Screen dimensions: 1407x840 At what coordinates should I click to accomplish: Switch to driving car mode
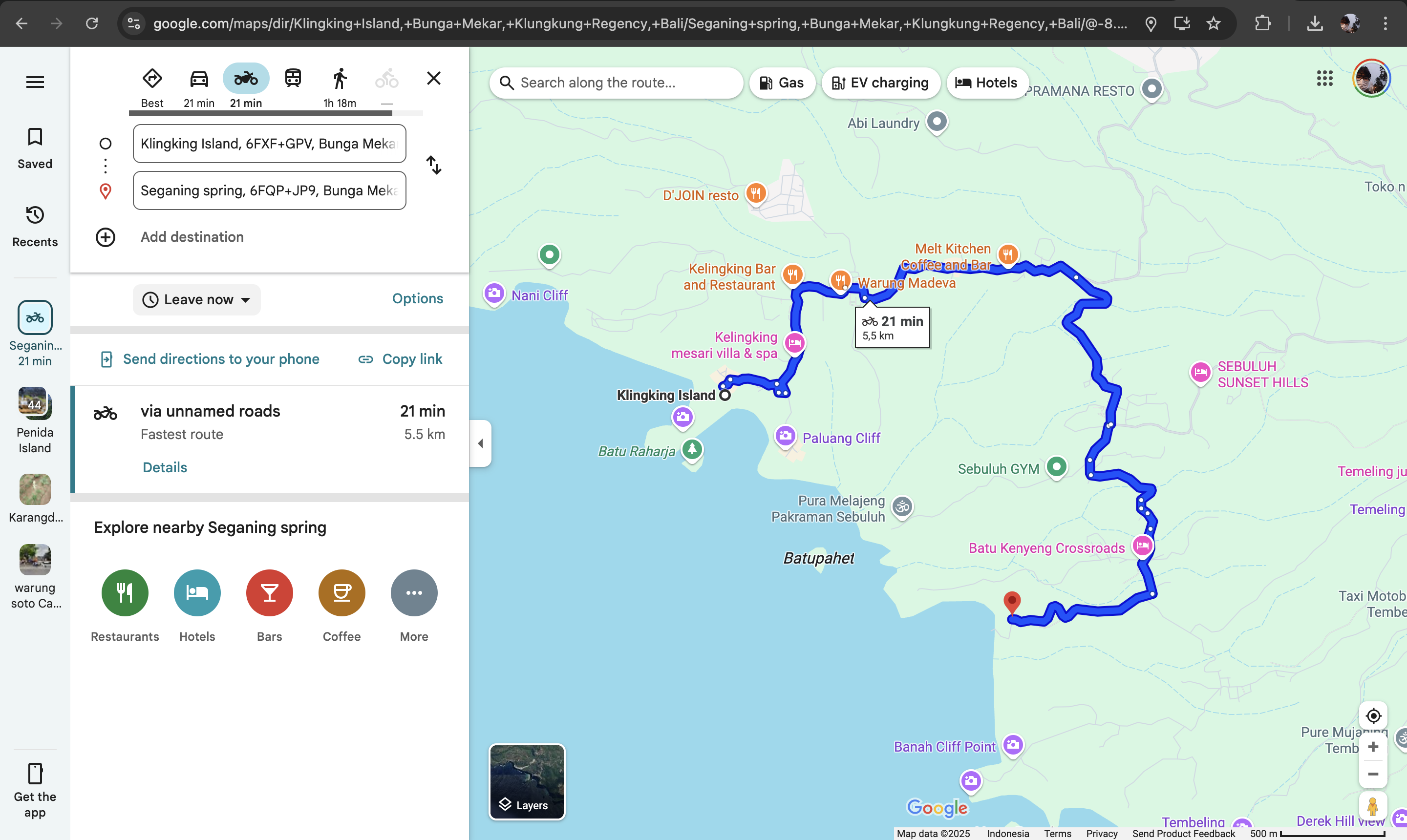[x=199, y=79]
